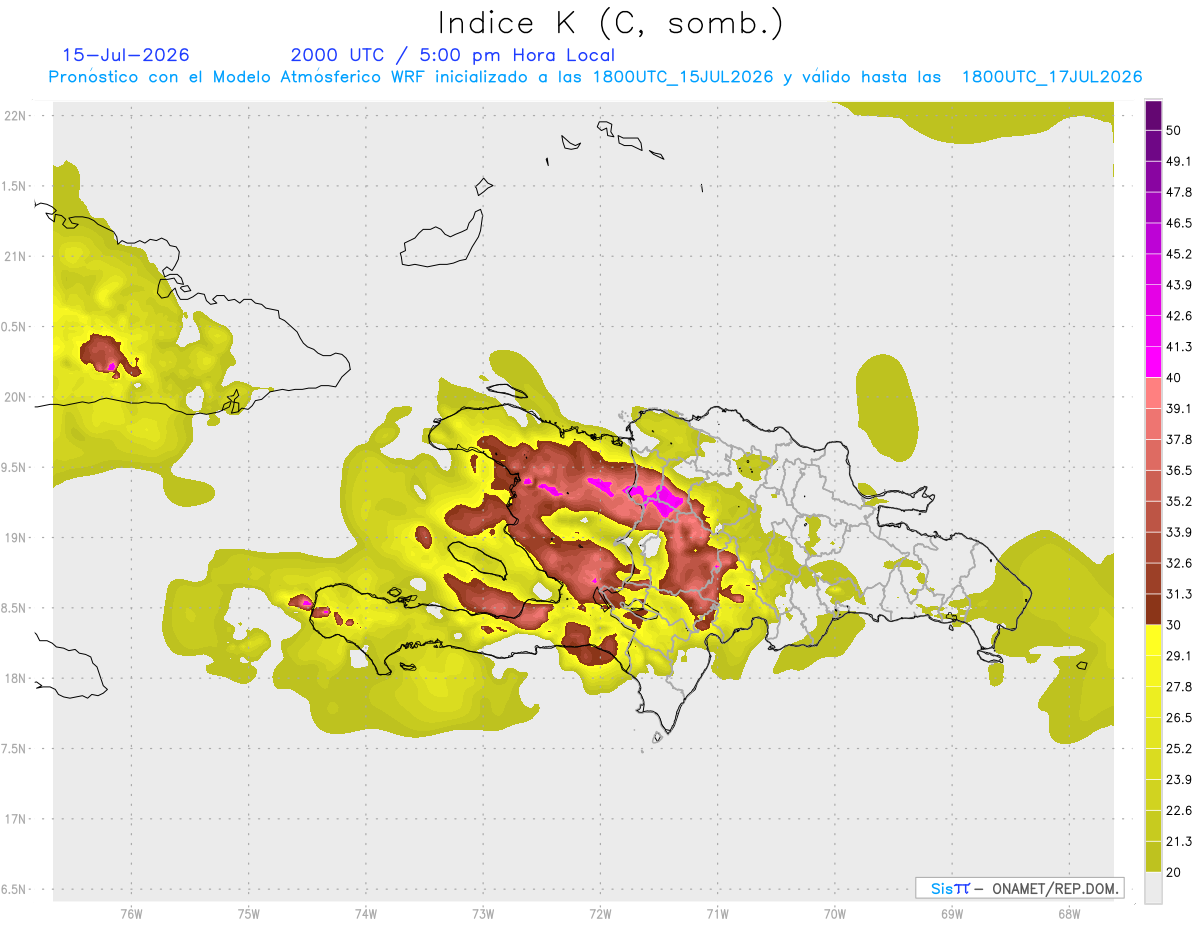
Task: Click the colorbar value label '29.1'
Action: point(1178,656)
